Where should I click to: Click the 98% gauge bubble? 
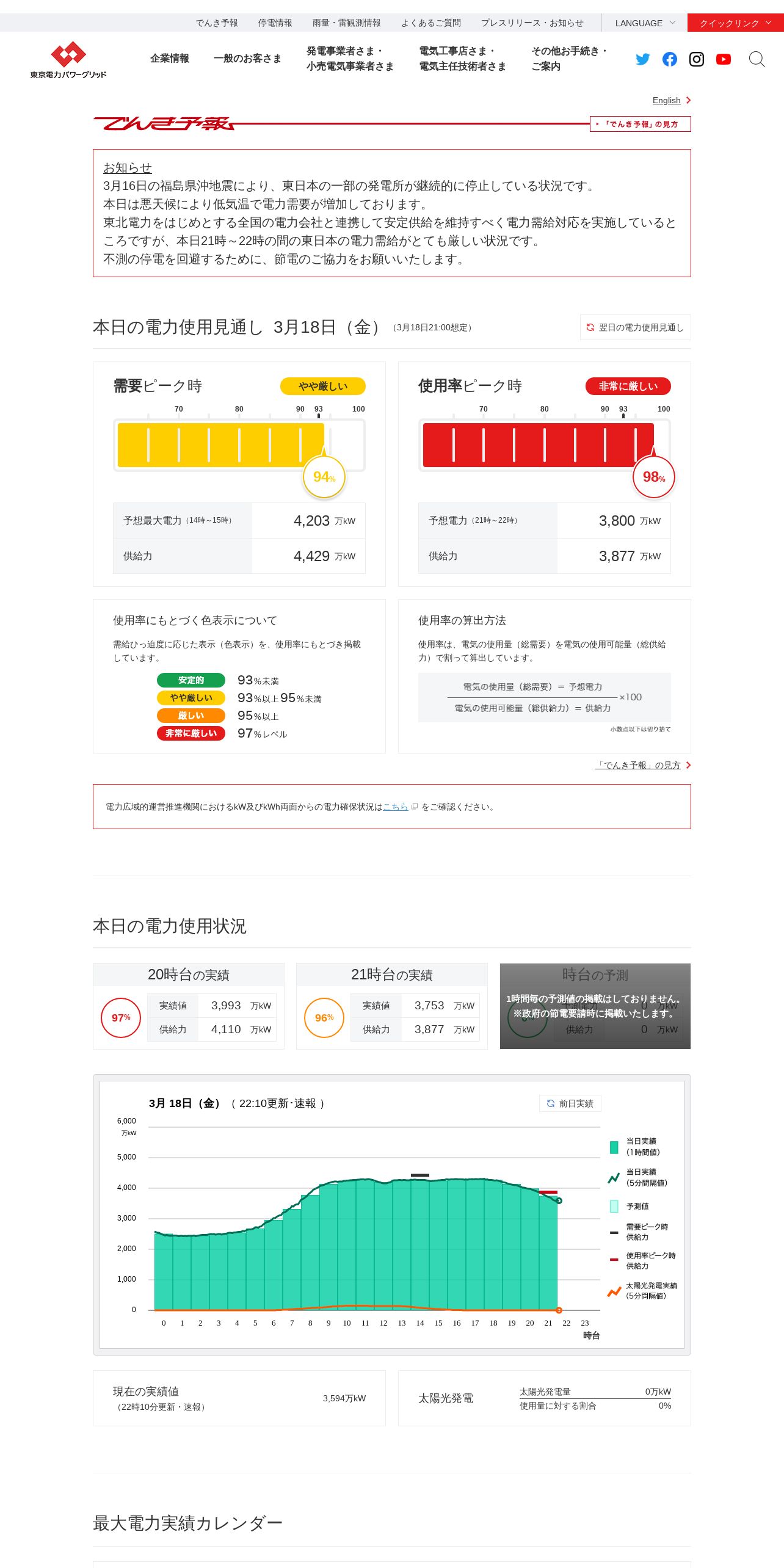pyautogui.click(x=654, y=477)
